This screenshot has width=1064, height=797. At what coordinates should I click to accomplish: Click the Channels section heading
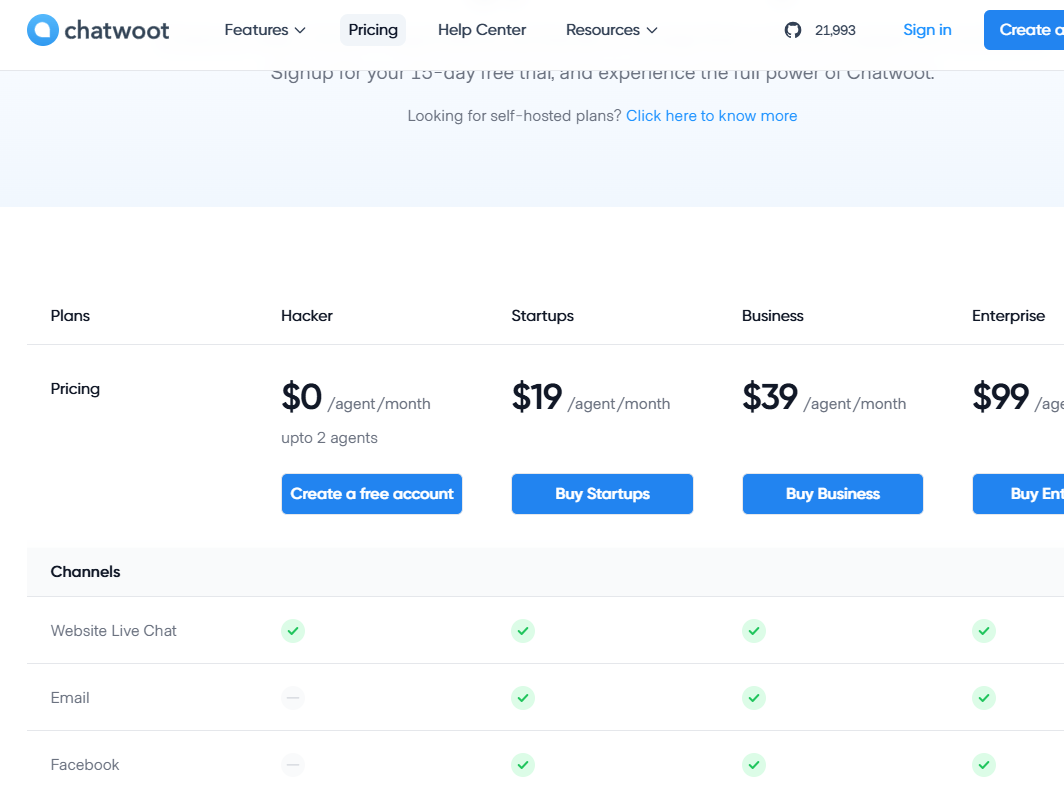(86, 572)
